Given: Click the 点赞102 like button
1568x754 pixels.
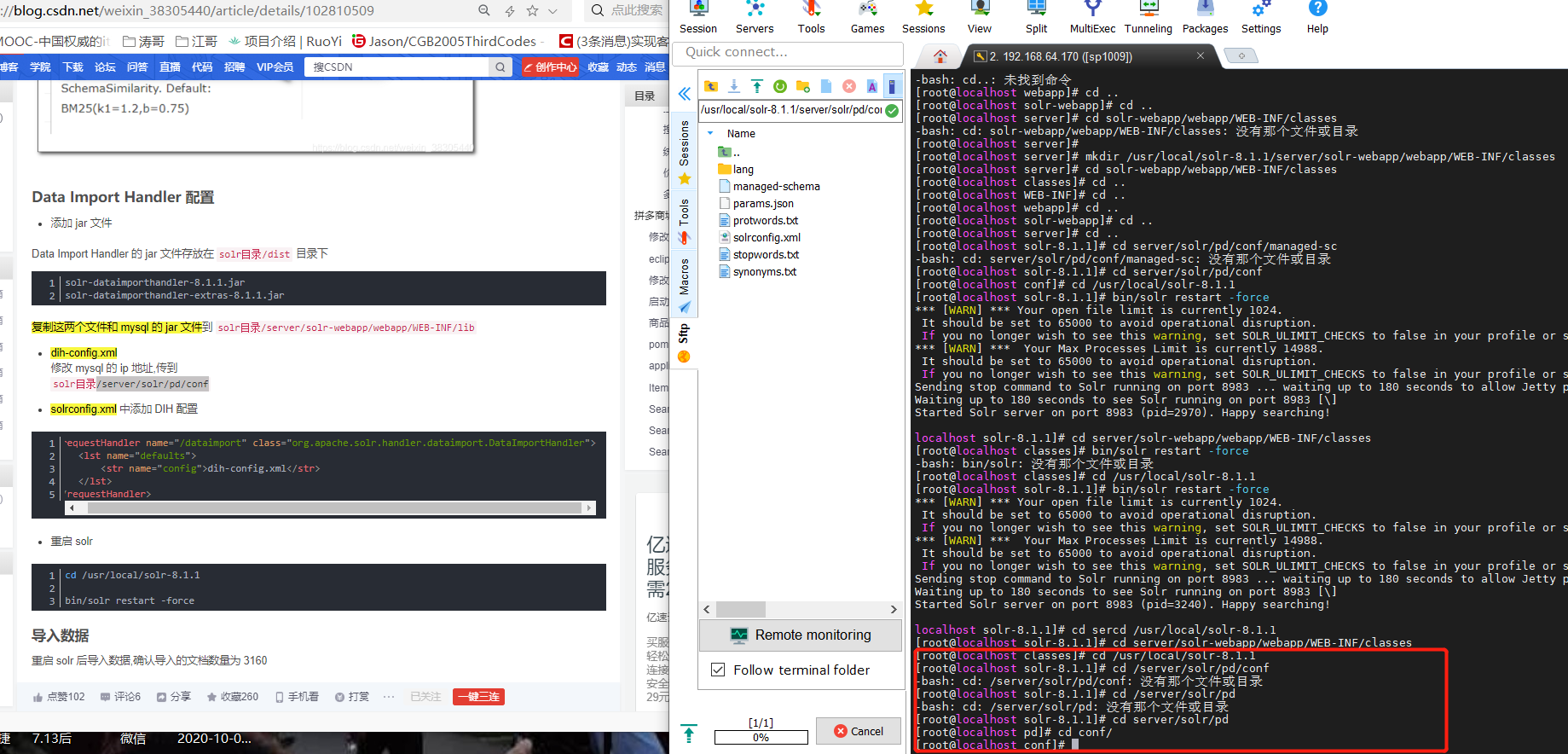Looking at the screenshot, I should click(59, 697).
